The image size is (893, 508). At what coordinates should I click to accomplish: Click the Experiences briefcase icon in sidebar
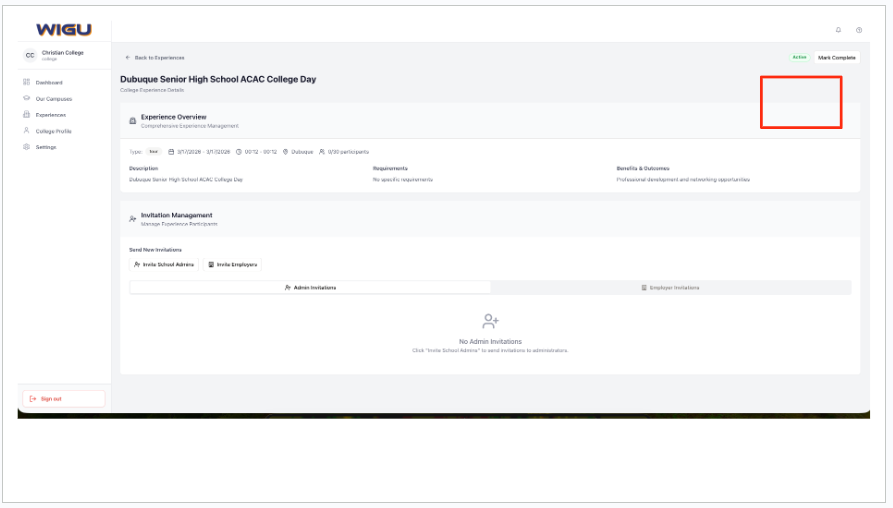click(x=26, y=114)
